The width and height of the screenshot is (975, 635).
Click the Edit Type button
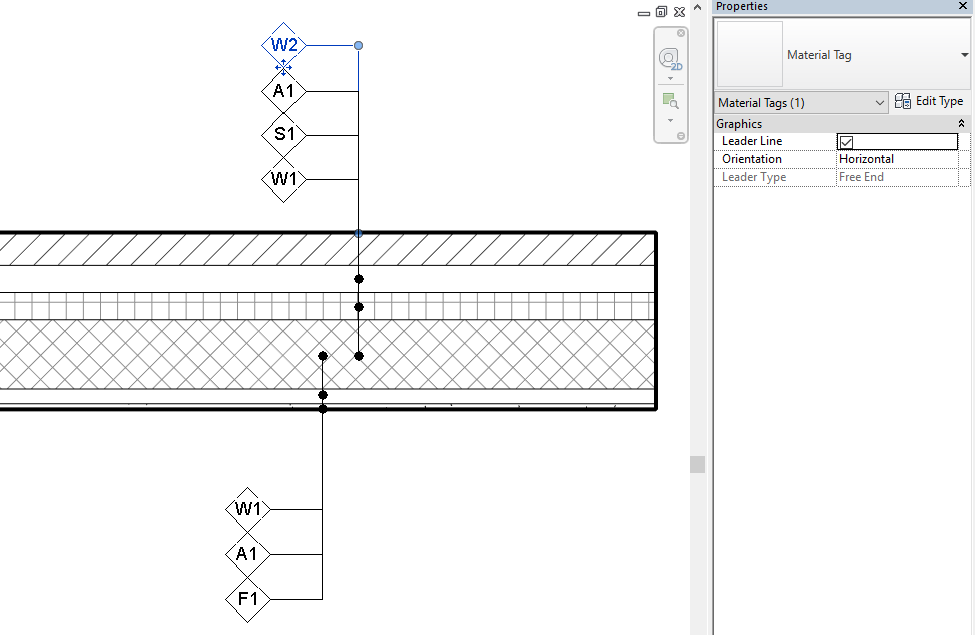point(929,101)
